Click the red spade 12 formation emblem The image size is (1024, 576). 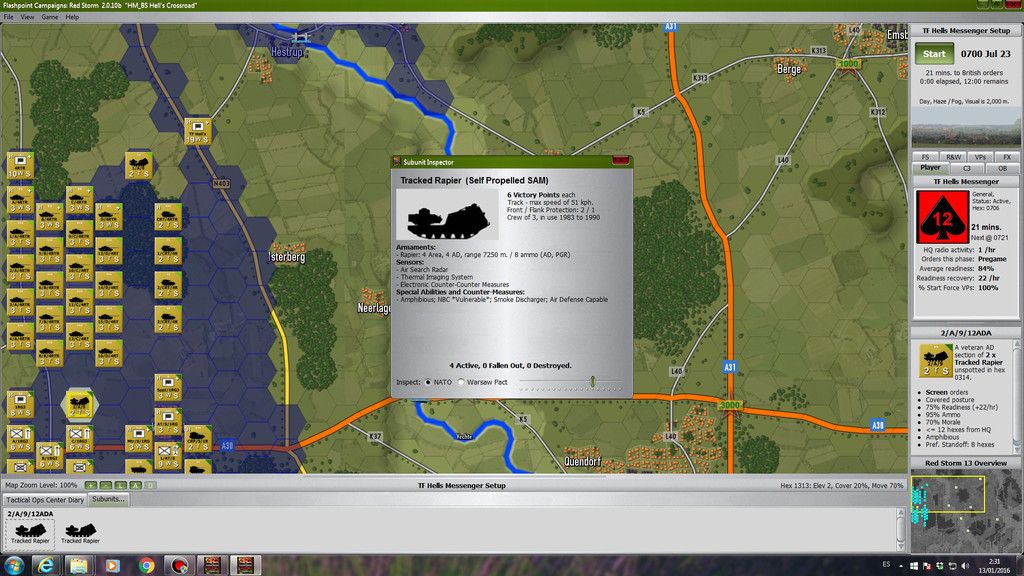tap(942, 217)
